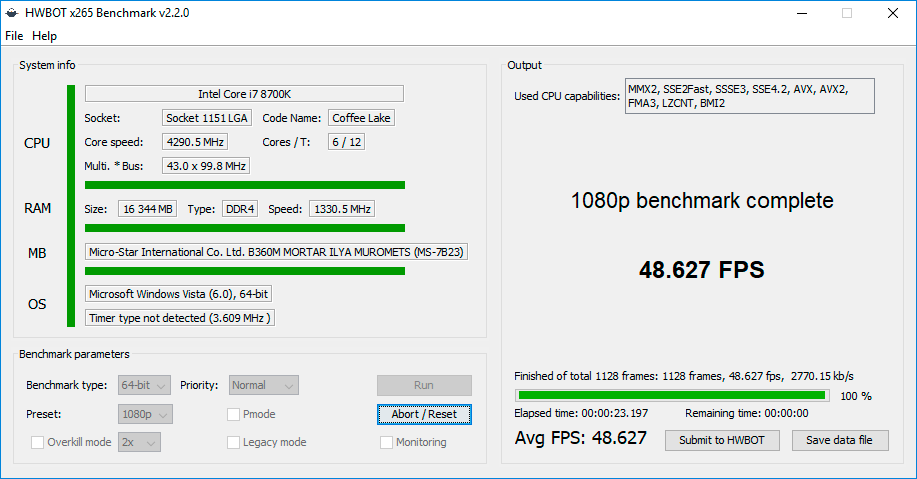Screen dimensions: 917x479
Task: Select the motherboard name field
Action: coord(277,252)
